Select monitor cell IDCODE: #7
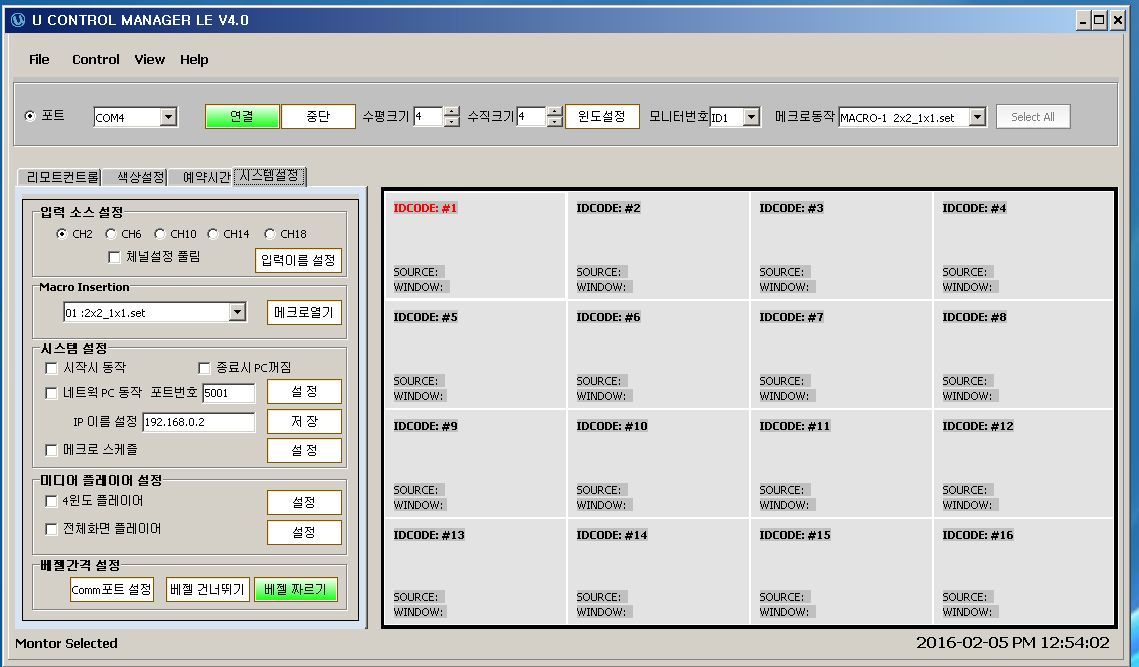 pos(841,355)
